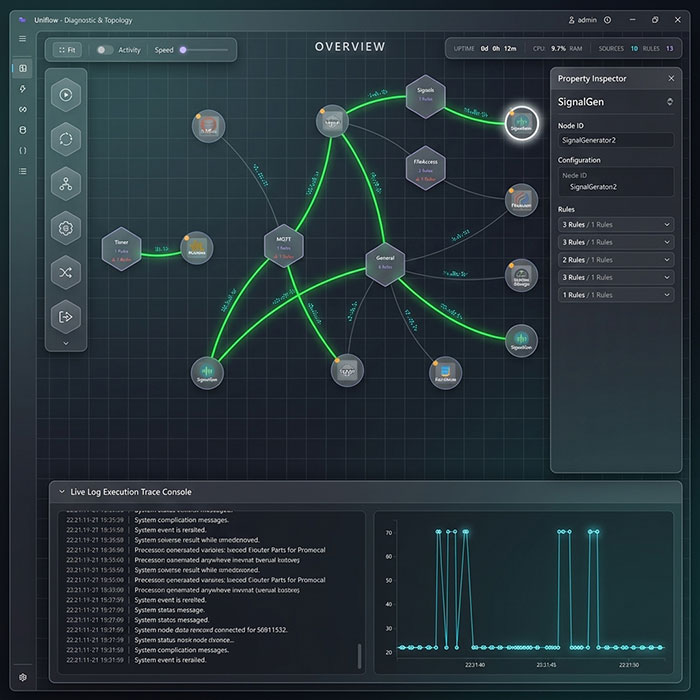Open the database sidebar icon
The height and width of the screenshot is (700, 700).
click(x=23, y=130)
